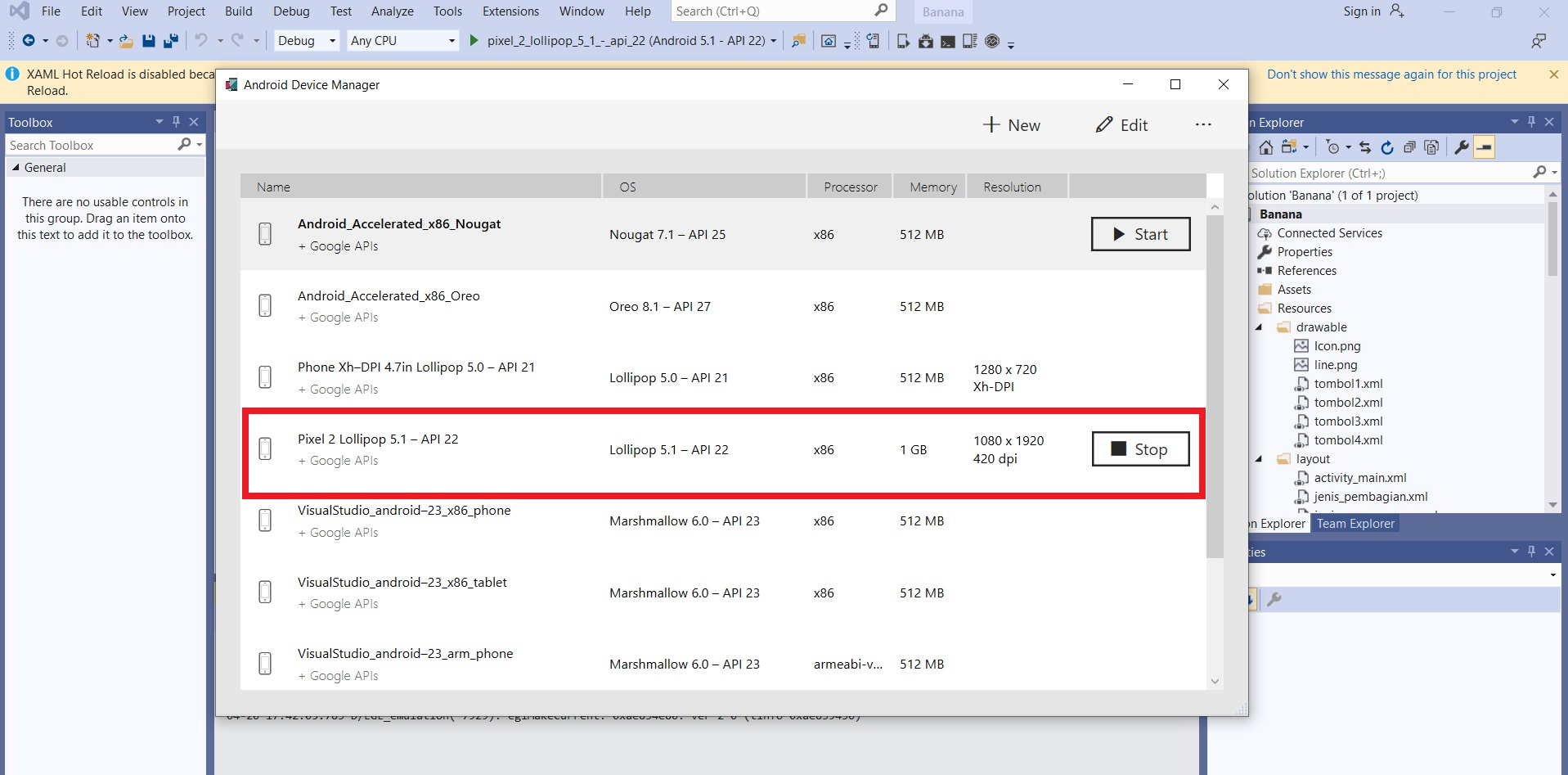
Task: Open the more options ellipsis in Device Manager
Action: click(x=1203, y=124)
